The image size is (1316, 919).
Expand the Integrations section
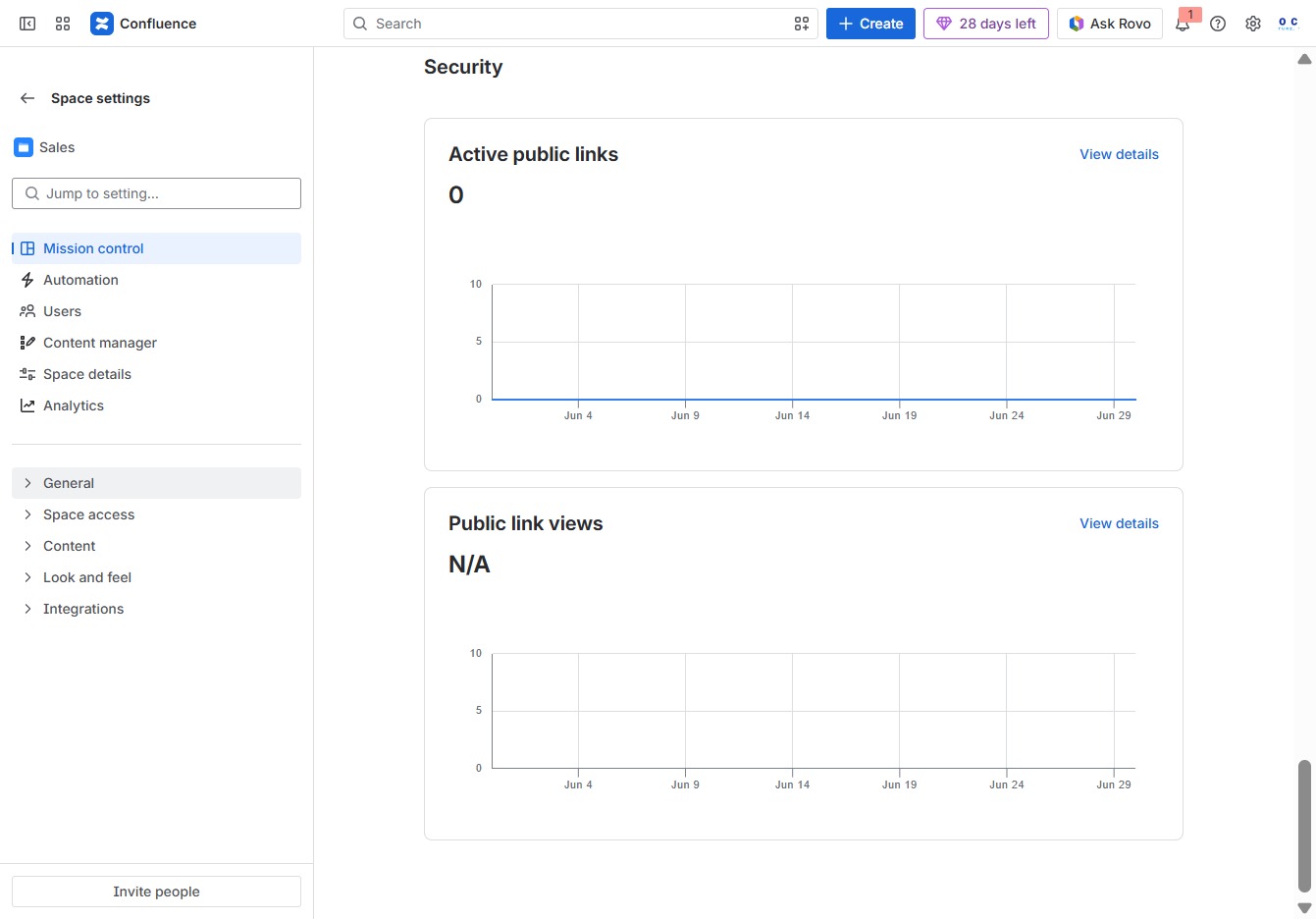point(156,609)
